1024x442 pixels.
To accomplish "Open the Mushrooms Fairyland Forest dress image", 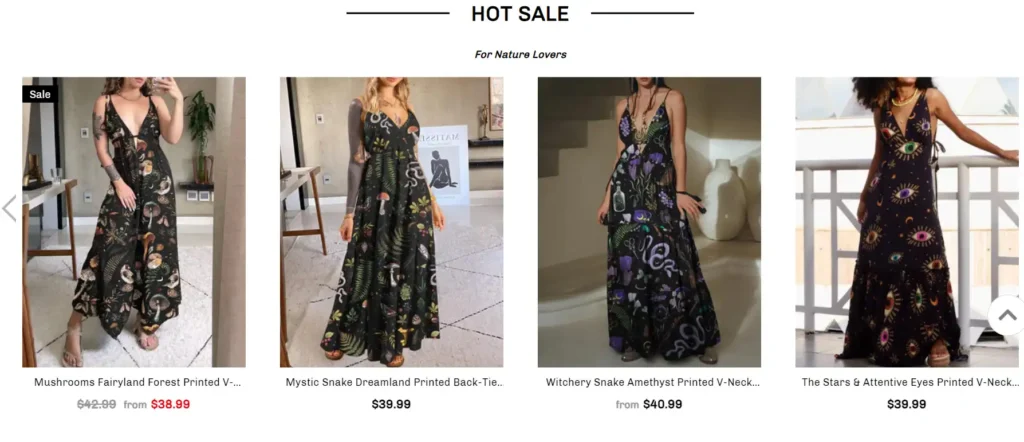I will click(134, 222).
